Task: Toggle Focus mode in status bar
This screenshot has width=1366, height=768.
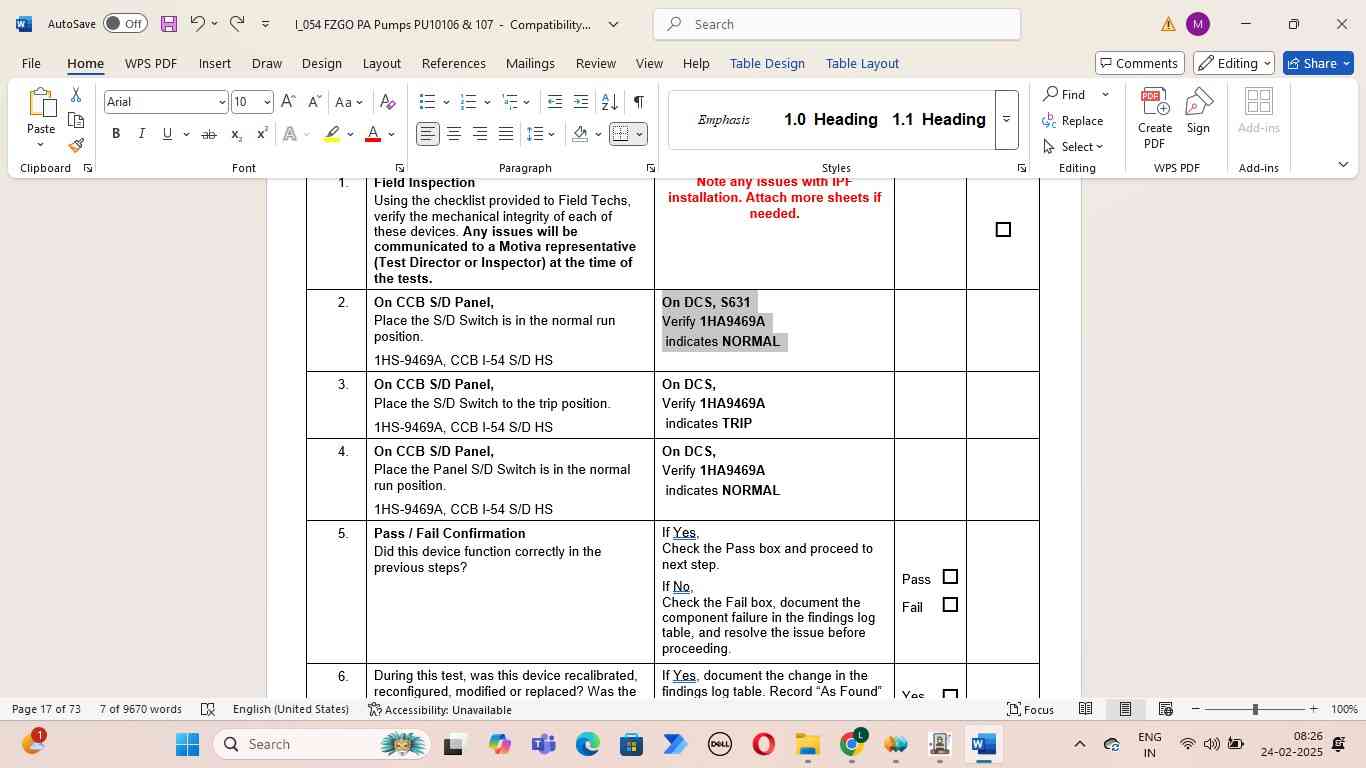Action: (x=1030, y=709)
